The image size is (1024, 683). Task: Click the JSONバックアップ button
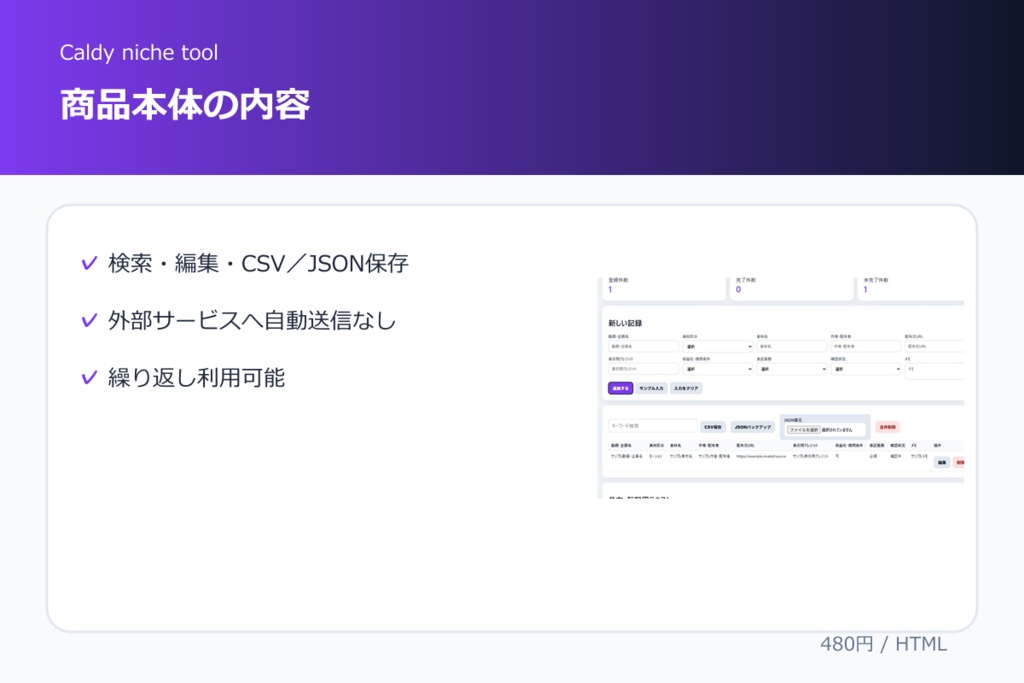[x=752, y=427]
